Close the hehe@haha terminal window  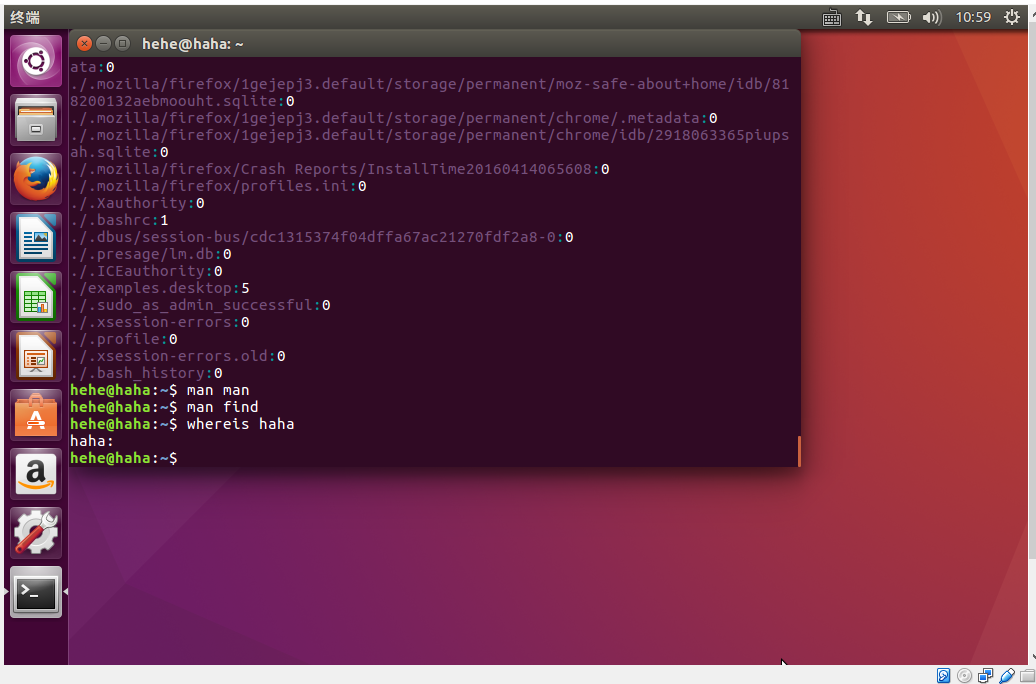(x=85, y=44)
